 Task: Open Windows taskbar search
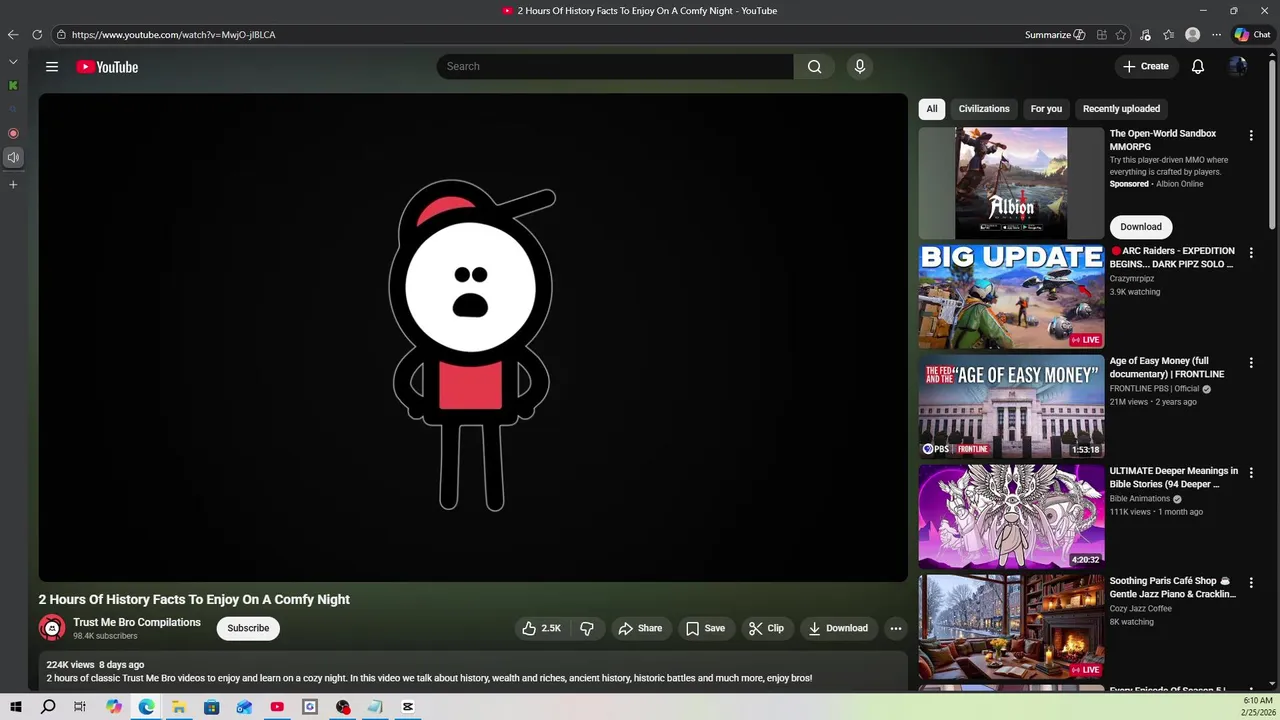click(x=48, y=707)
